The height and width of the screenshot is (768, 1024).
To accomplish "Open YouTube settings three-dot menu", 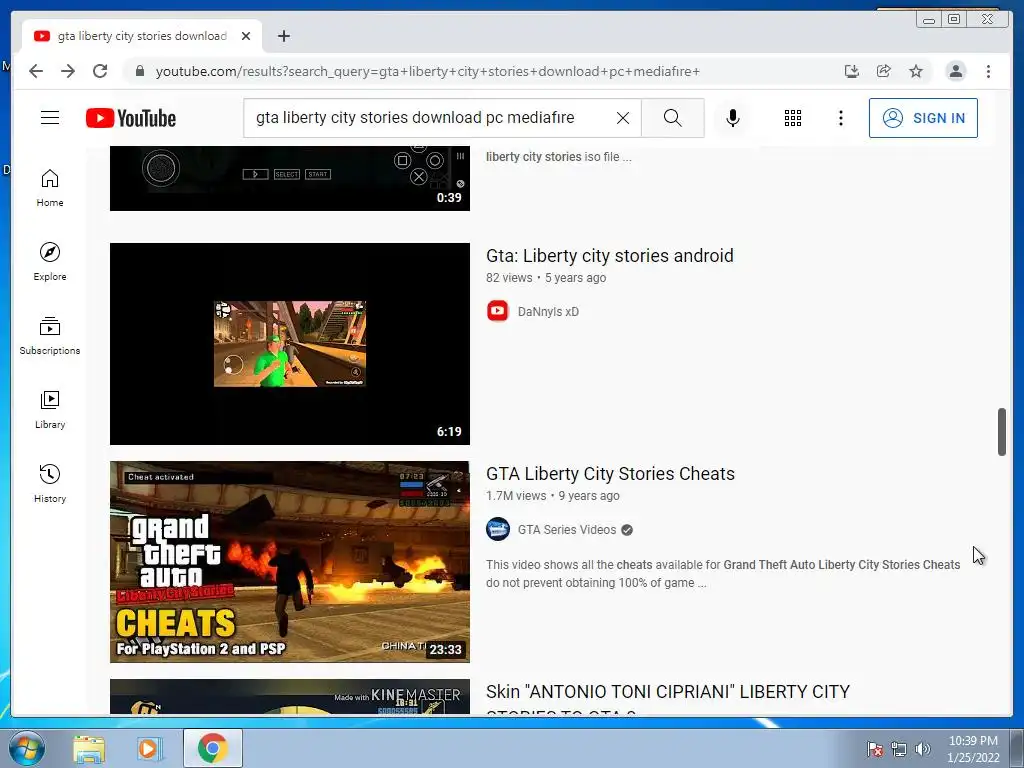I will point(840,118).
